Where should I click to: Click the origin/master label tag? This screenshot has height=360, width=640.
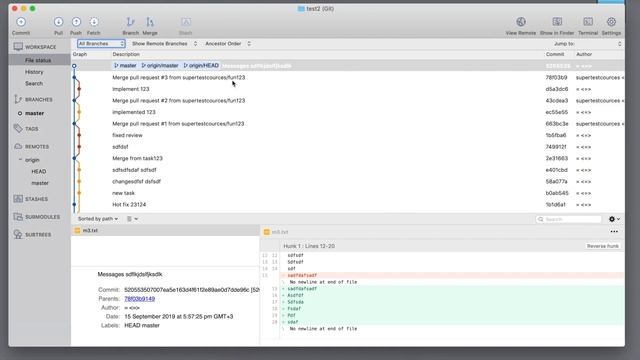pos(160,65)
